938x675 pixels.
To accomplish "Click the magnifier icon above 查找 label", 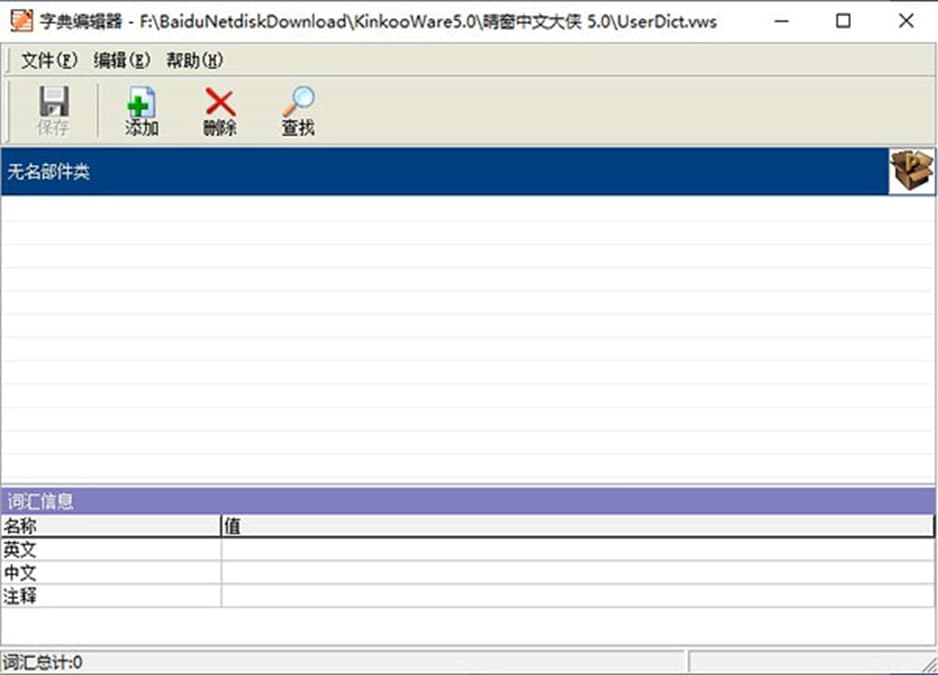I will click(296, 100).
